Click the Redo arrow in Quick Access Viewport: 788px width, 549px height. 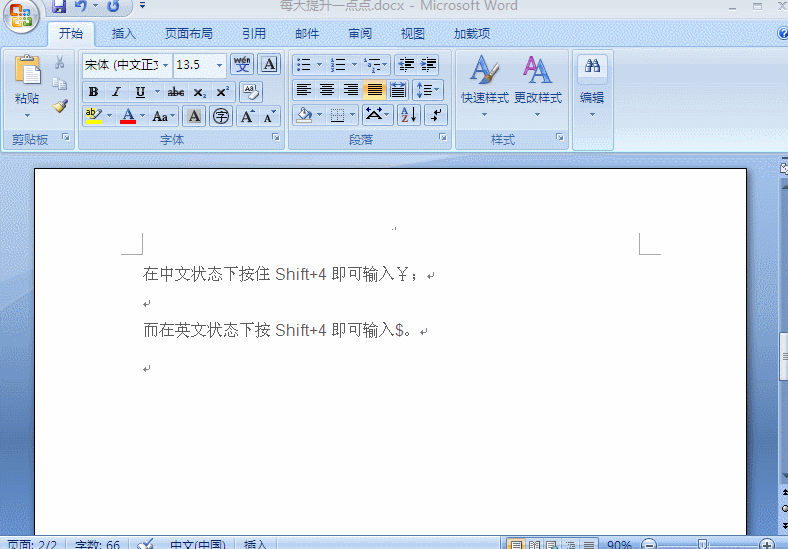point(114,6)
